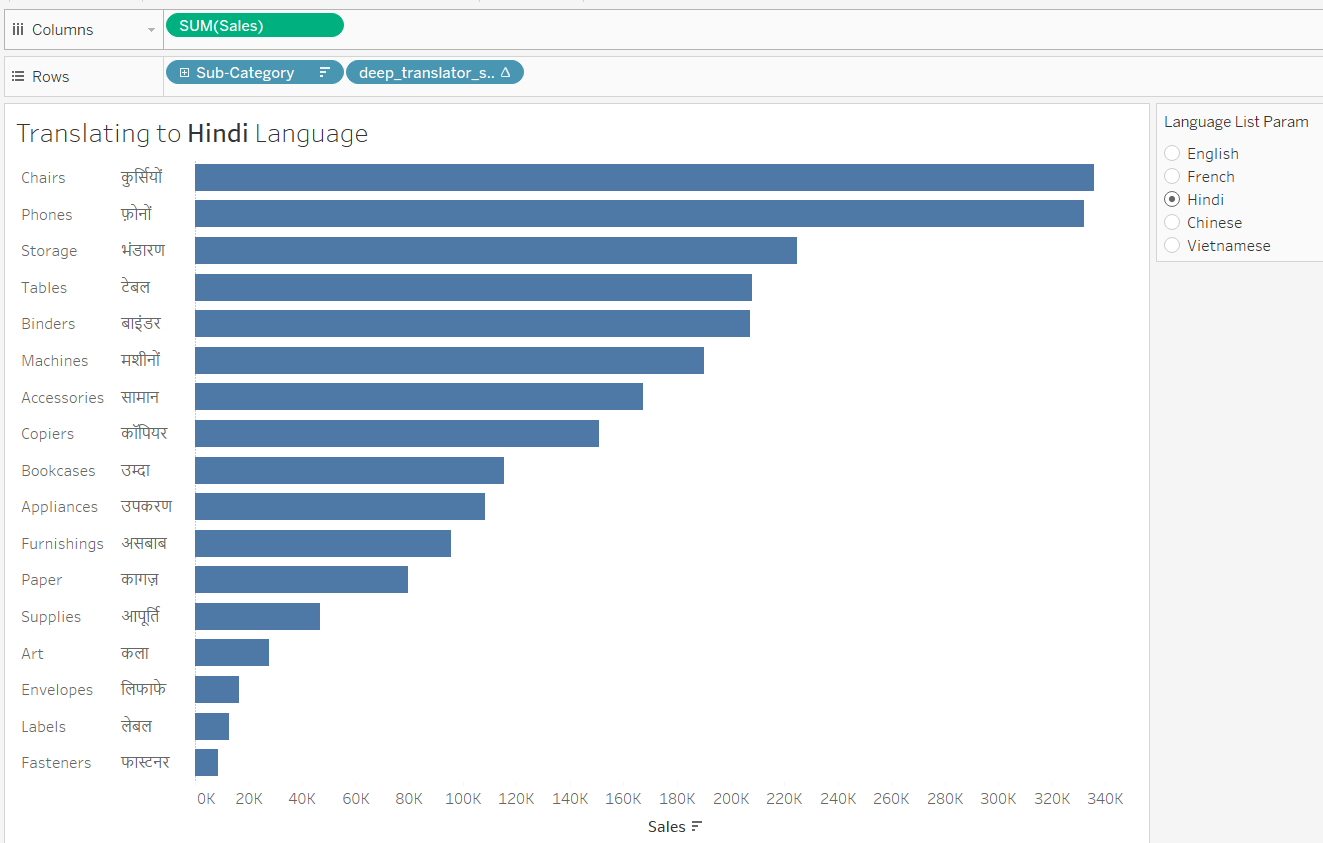The height and width of the screenshot is (843, 1323).
Task: Select the Phones sales bar
Action: (x=639, y=214)
